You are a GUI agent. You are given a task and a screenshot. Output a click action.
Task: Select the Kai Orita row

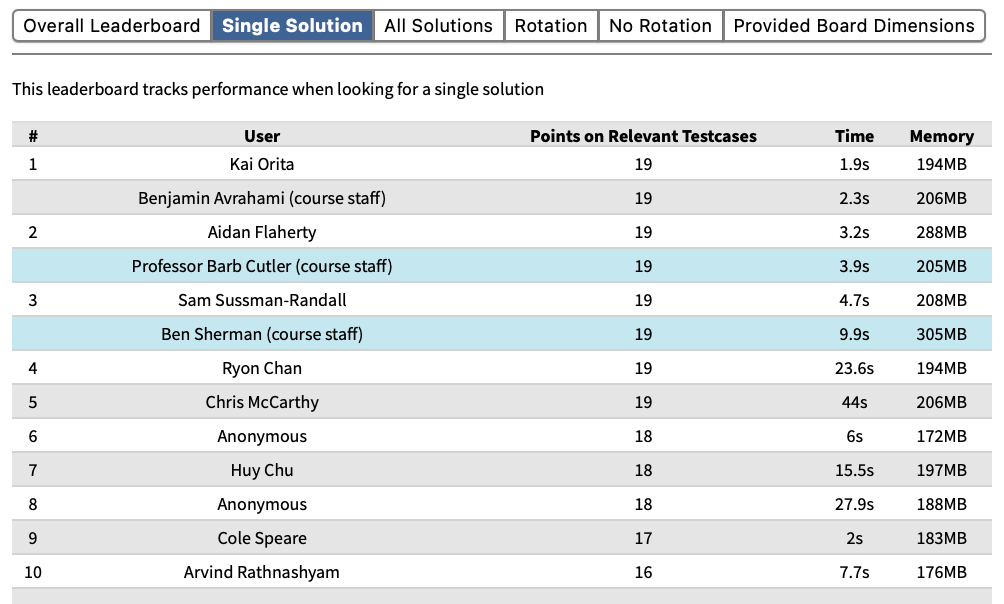click(262, 164)
